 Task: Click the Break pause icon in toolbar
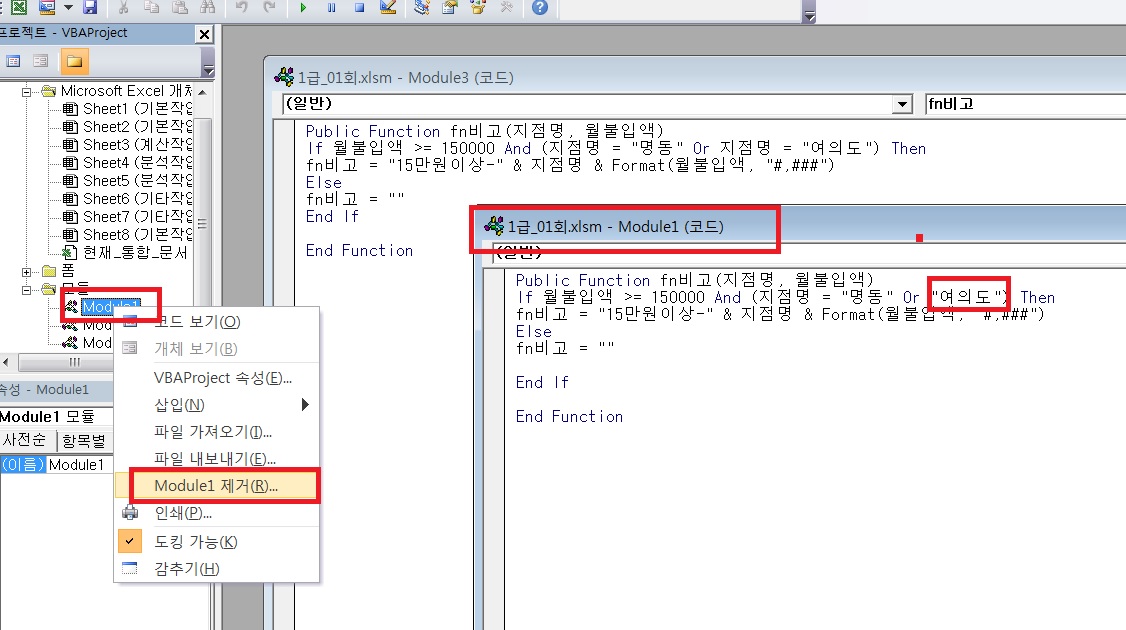pyautogui.click(x=331, y=8)
